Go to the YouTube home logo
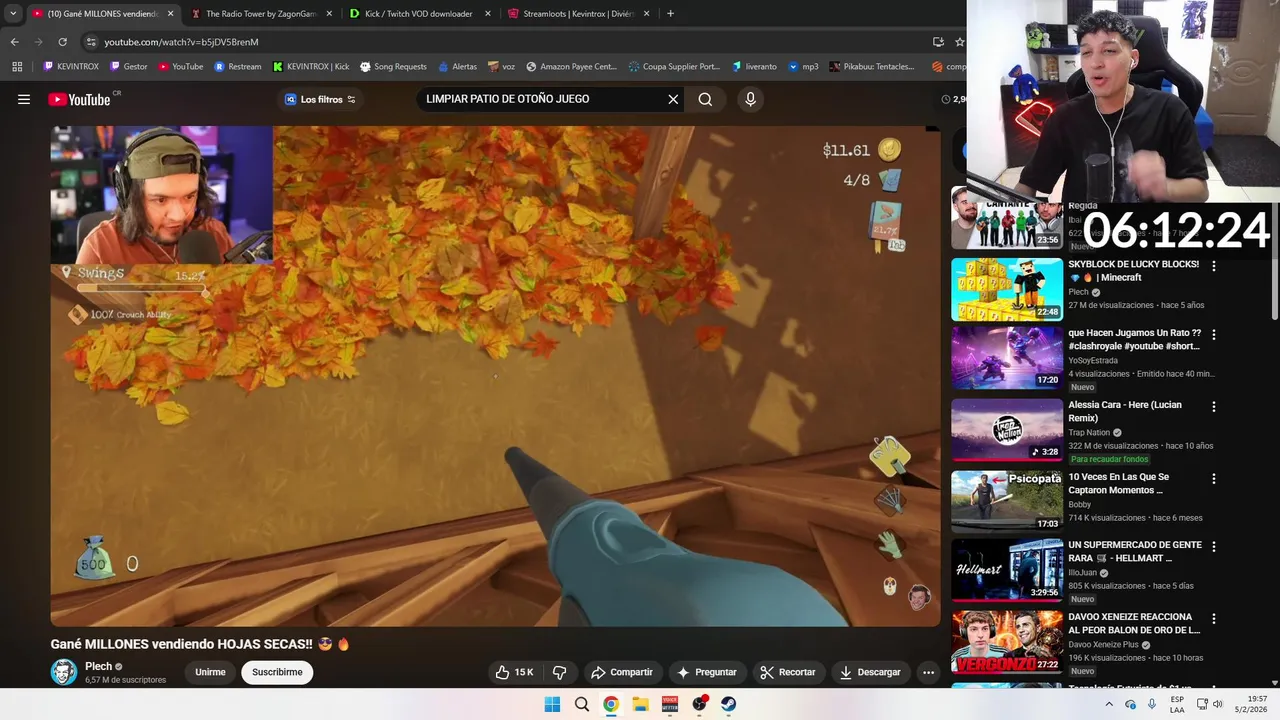The image size is (1280, 720). point(79,99)
